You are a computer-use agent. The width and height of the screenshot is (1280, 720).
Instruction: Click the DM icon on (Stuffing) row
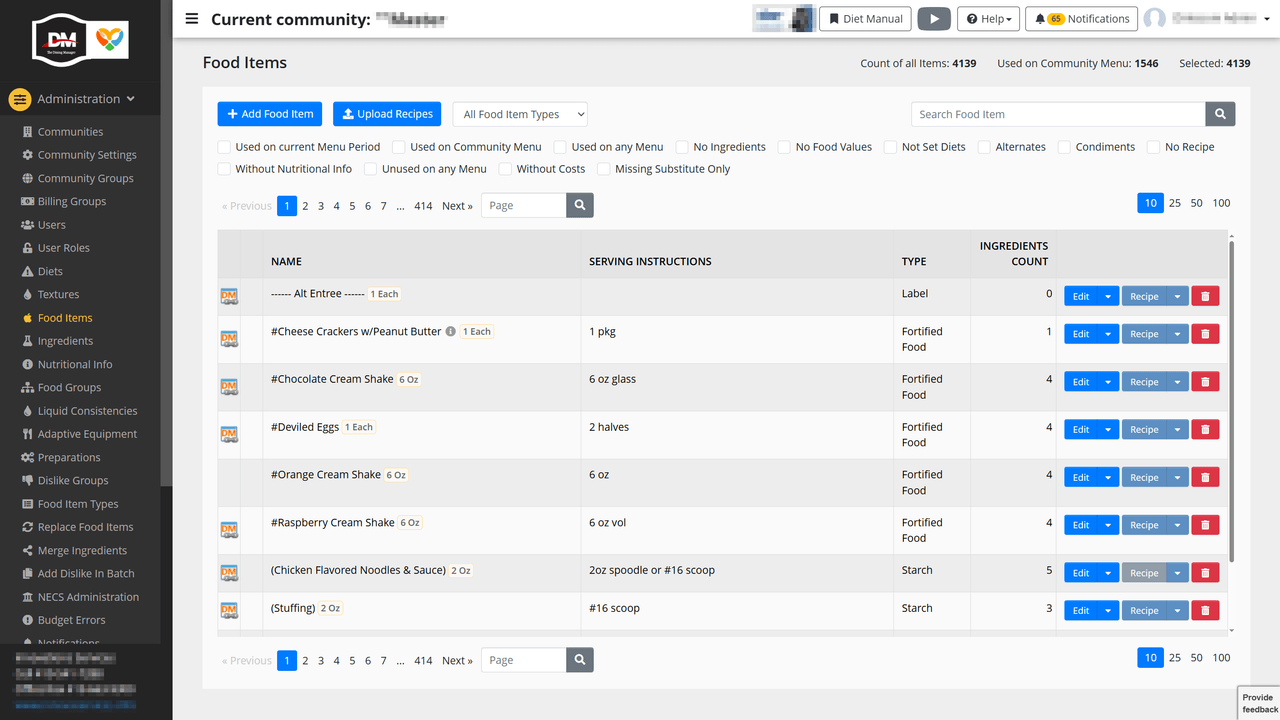point(229,610)
